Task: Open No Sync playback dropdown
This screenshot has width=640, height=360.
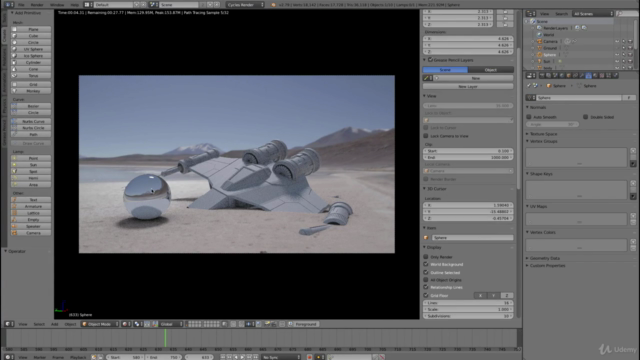Action: (x=281, y=357)
